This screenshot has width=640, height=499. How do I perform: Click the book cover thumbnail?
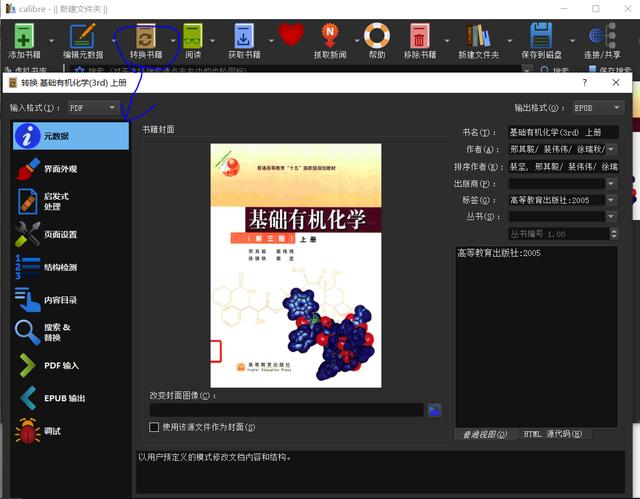(296, 265)
